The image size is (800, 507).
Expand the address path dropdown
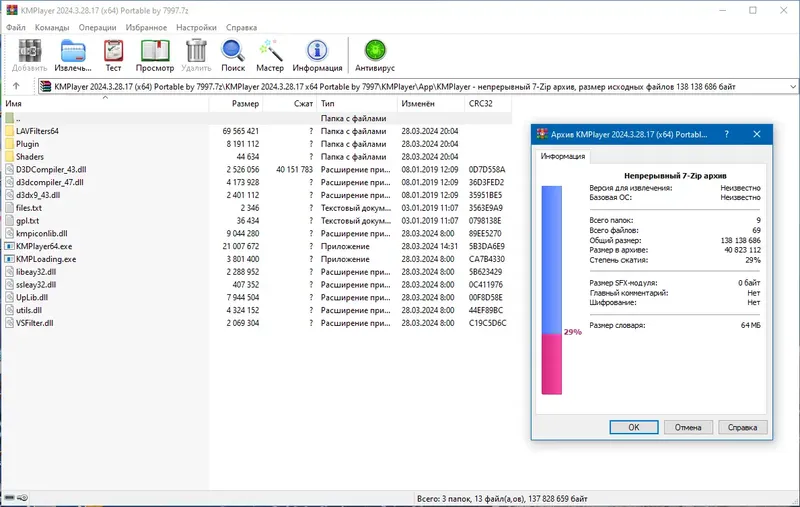point(793,87)
